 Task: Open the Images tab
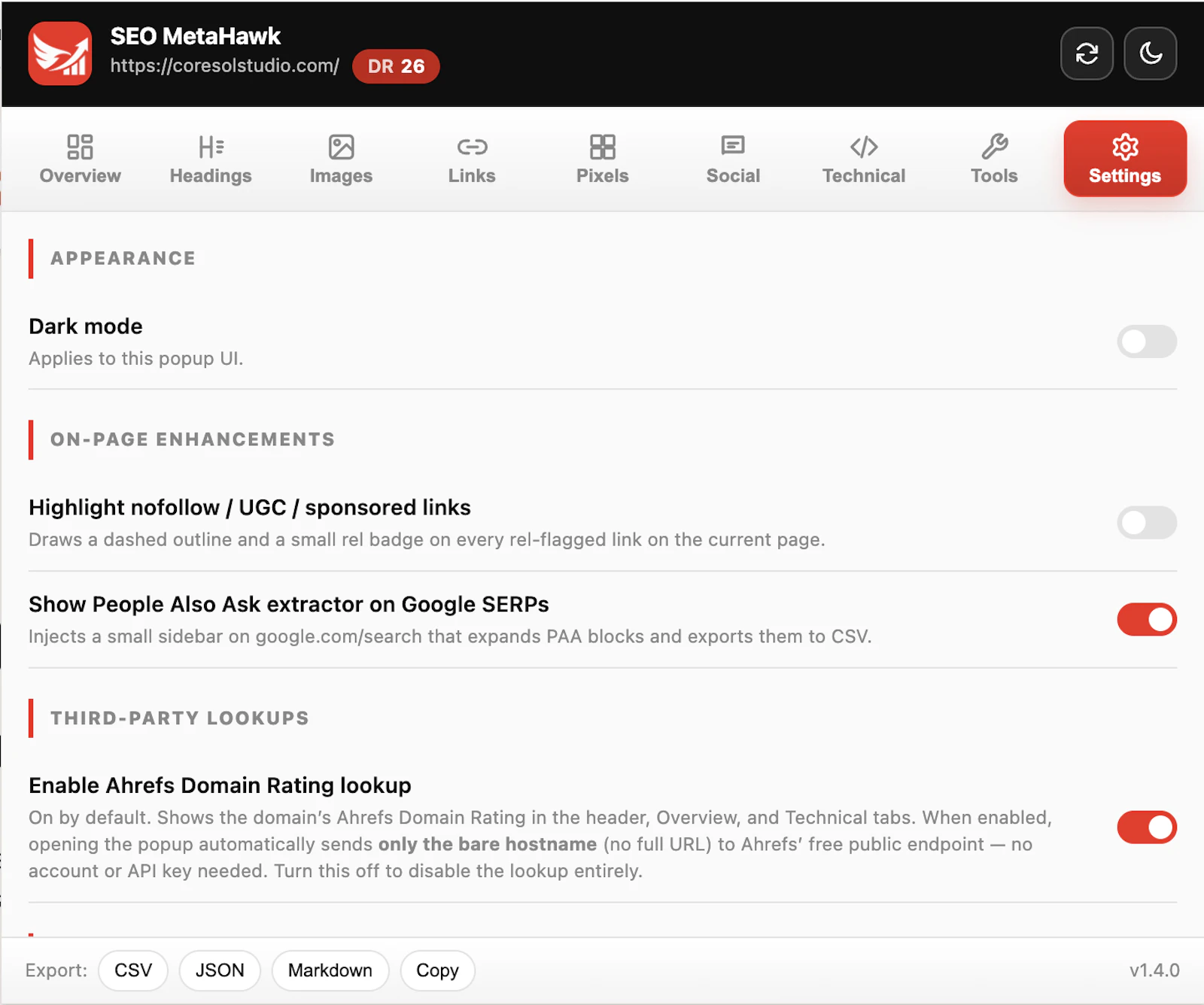(x=341, y=159)
